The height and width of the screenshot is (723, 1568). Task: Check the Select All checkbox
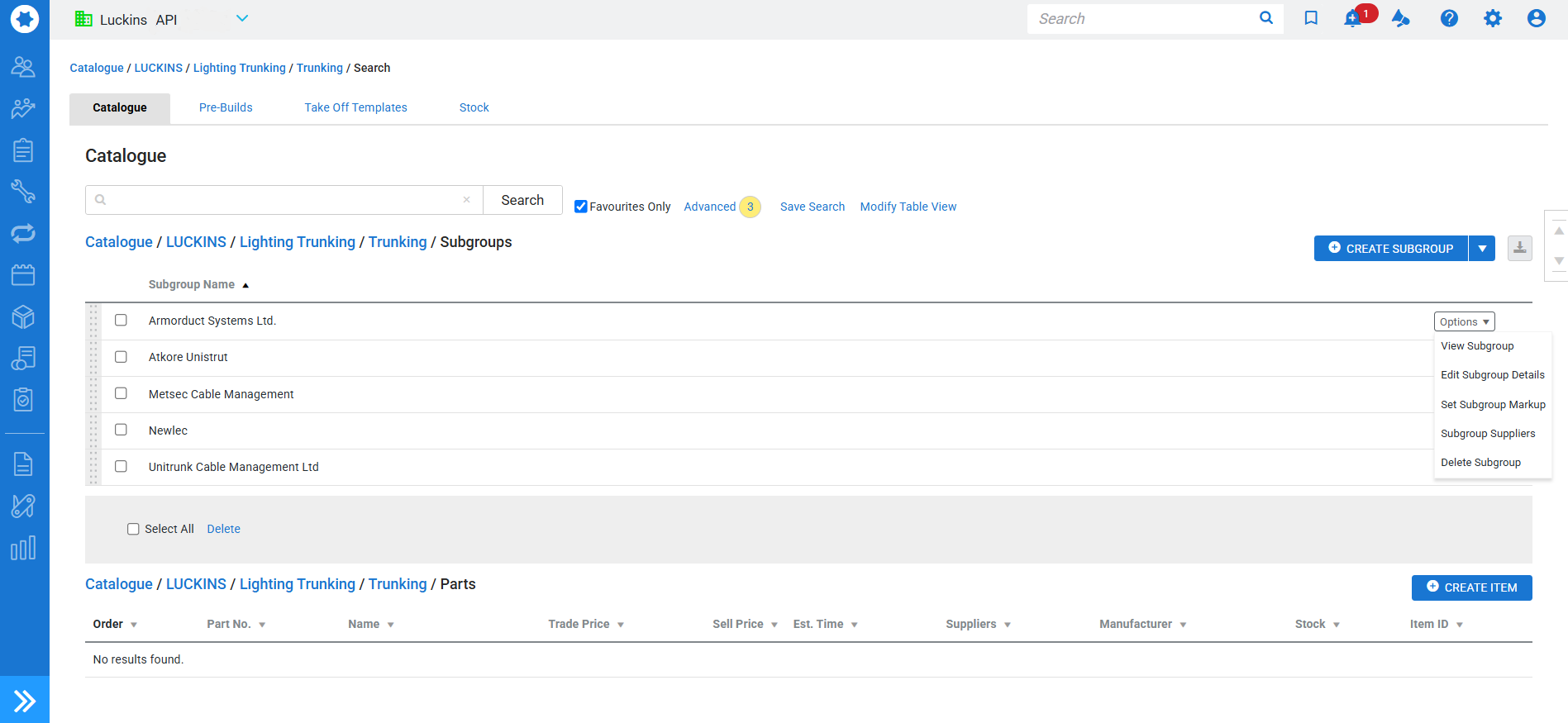[x=133, y=529]
